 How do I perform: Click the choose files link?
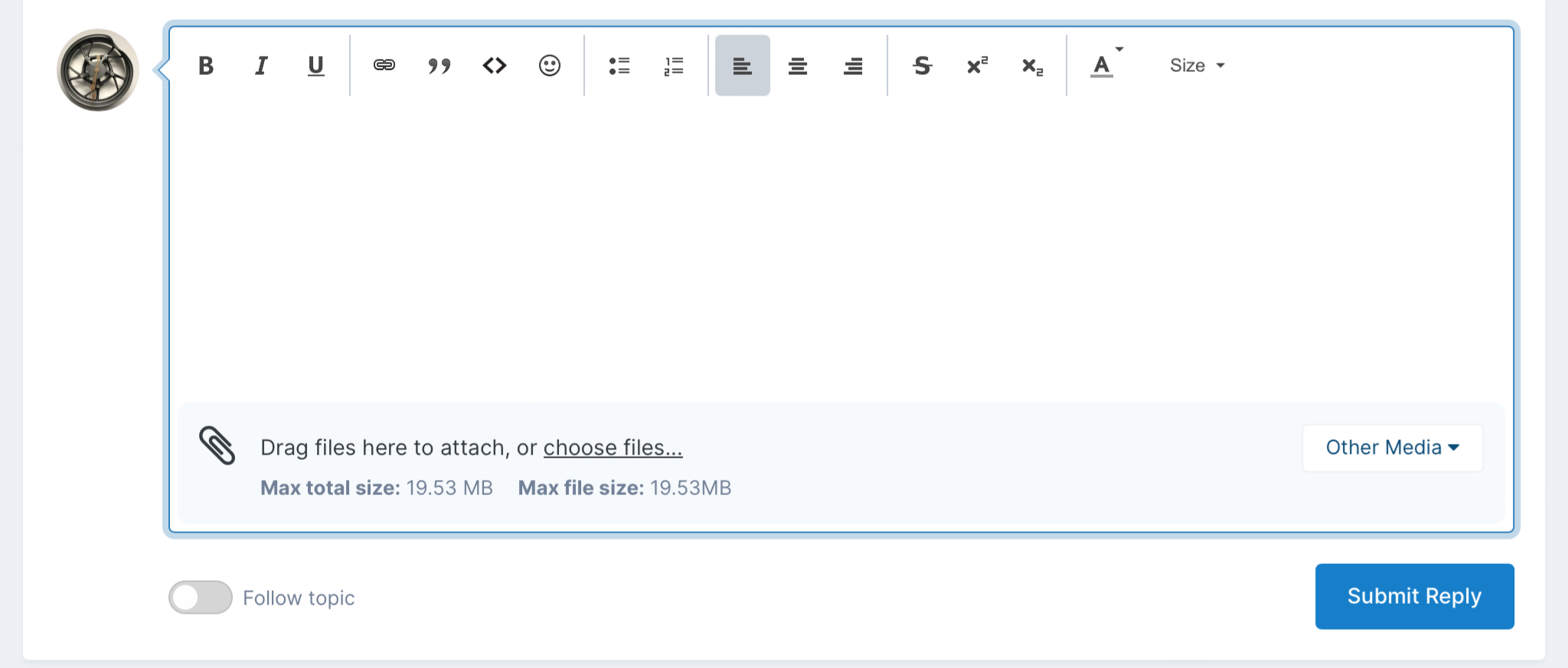pyautogui.click(x=612, y=448)
